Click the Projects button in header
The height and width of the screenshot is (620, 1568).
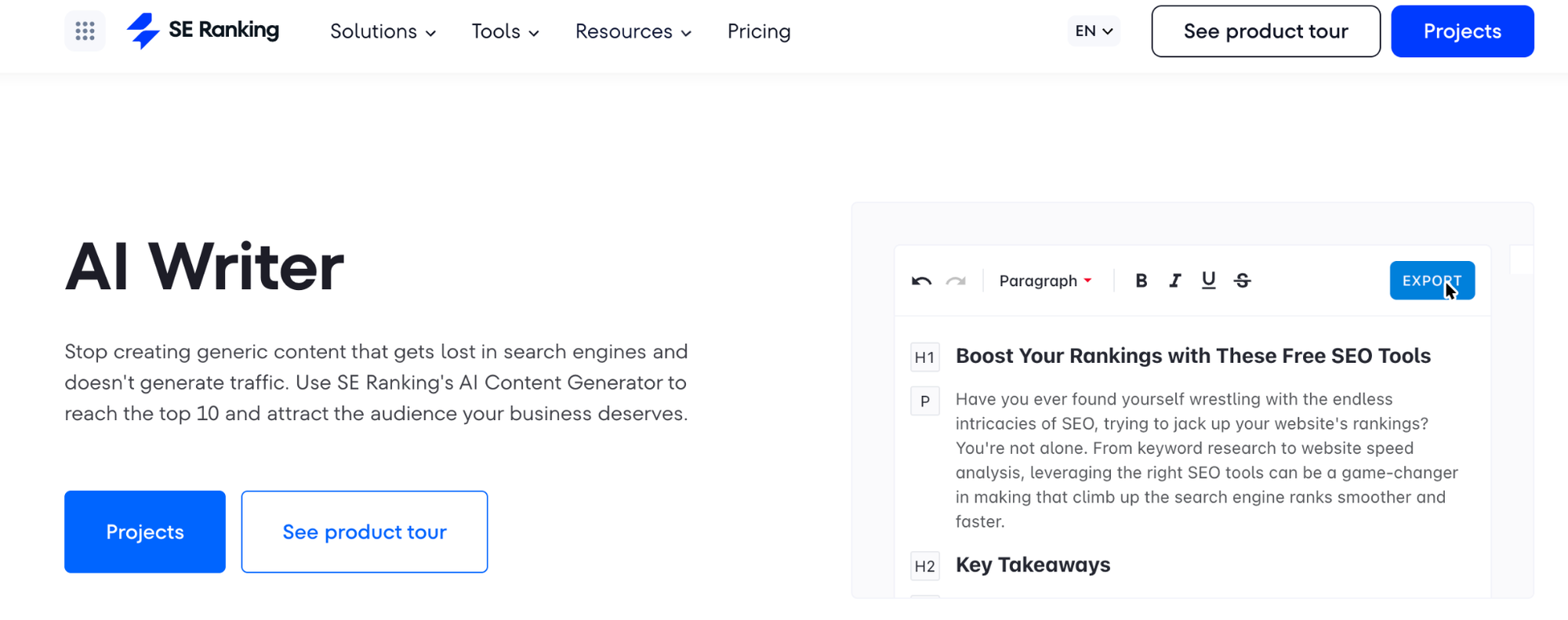(x=1462, y=31)
